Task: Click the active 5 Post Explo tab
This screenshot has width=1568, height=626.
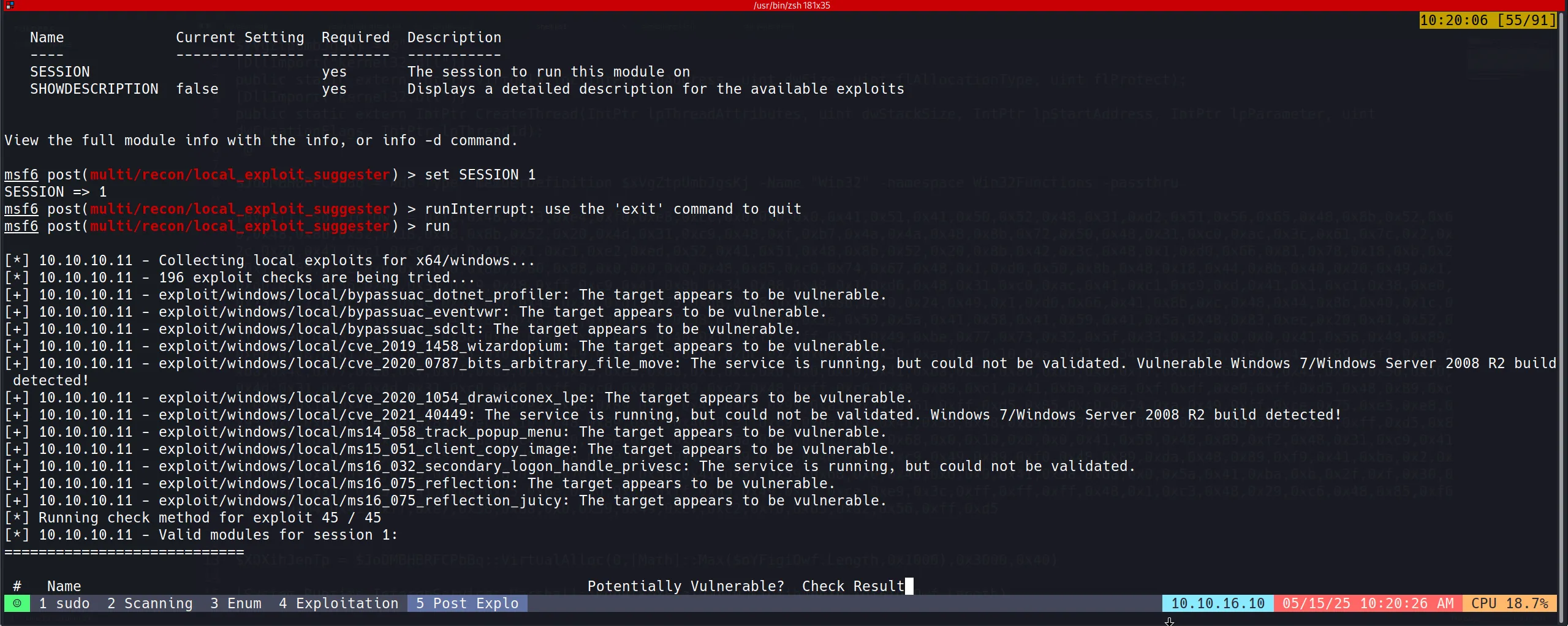Action: point(467,603)
